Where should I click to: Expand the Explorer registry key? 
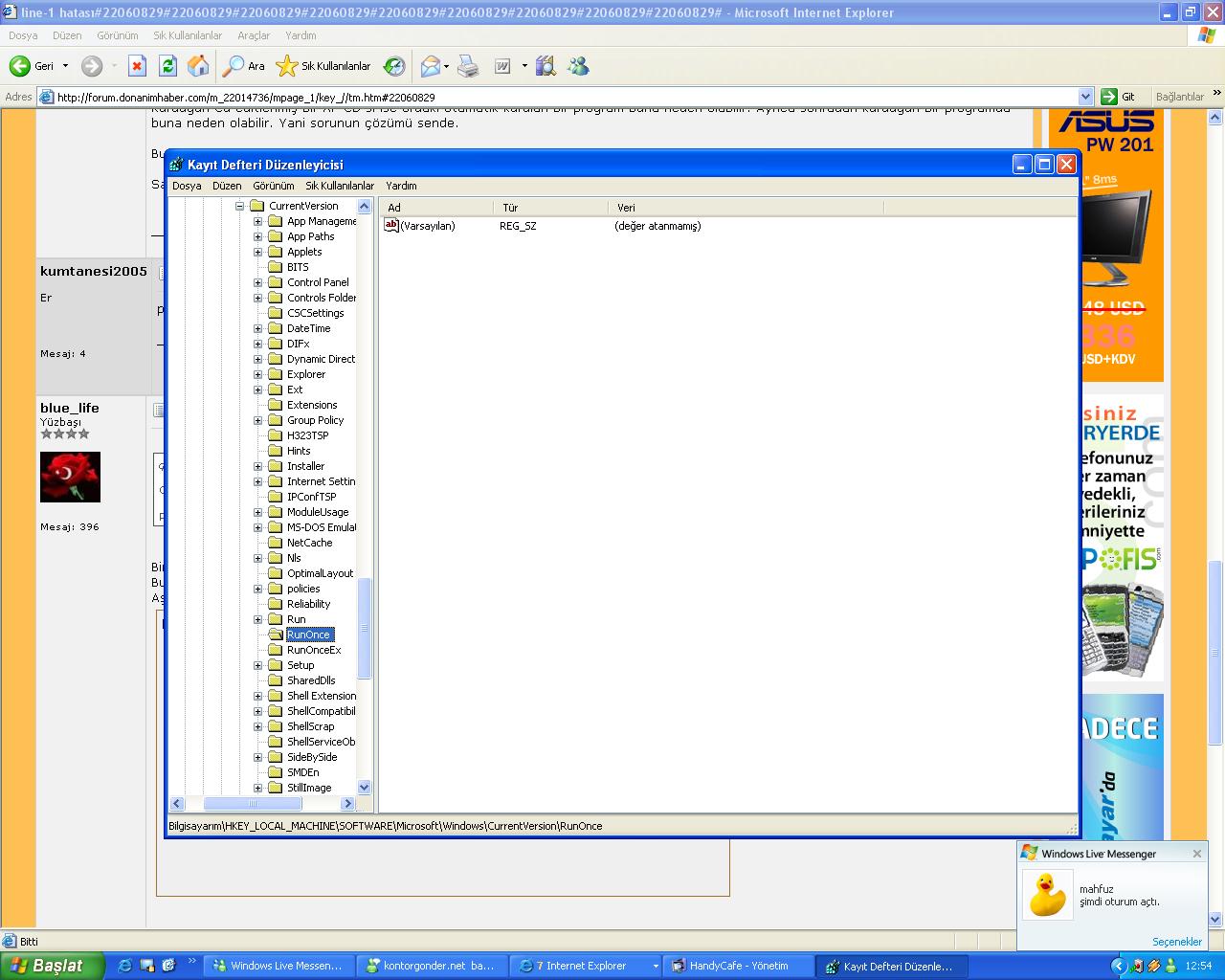tap(257, 374)
